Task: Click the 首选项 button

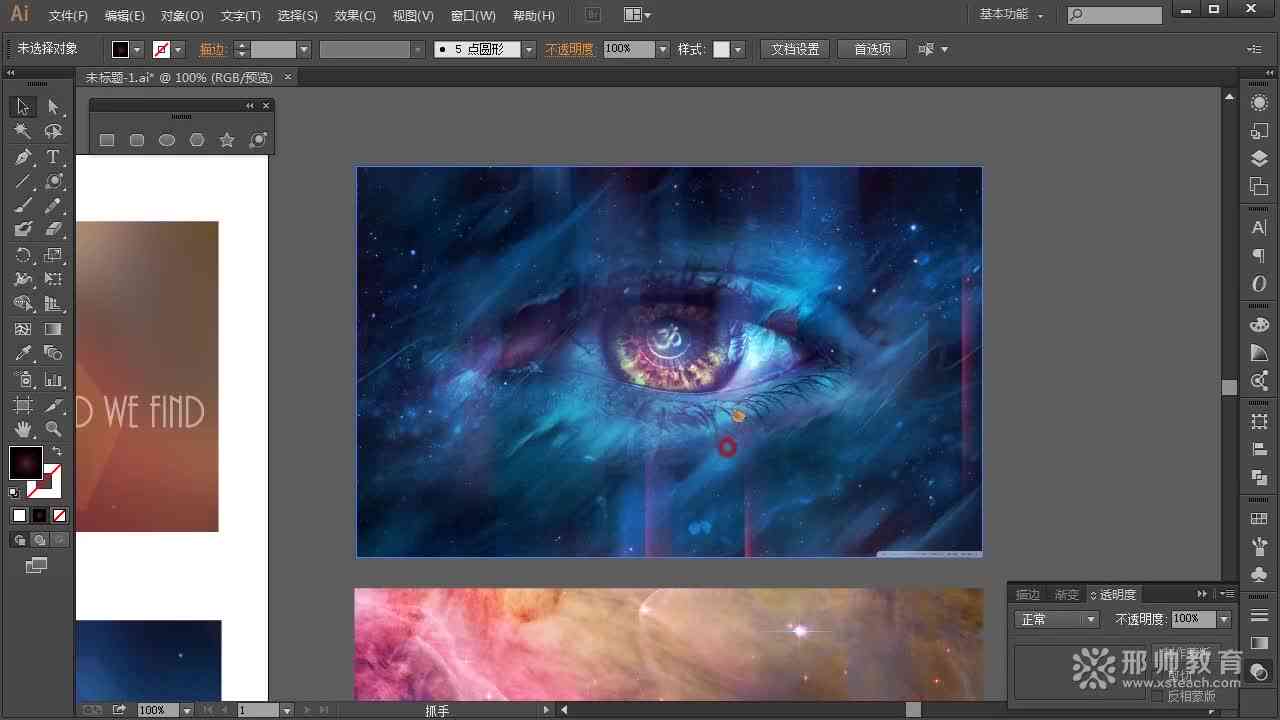Action: click(x=872, y=49)
